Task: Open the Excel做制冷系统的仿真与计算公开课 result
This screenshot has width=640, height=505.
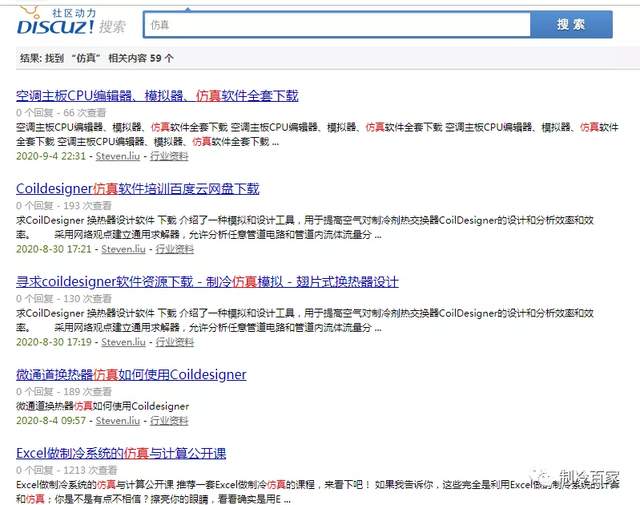Action: point(121,453)
